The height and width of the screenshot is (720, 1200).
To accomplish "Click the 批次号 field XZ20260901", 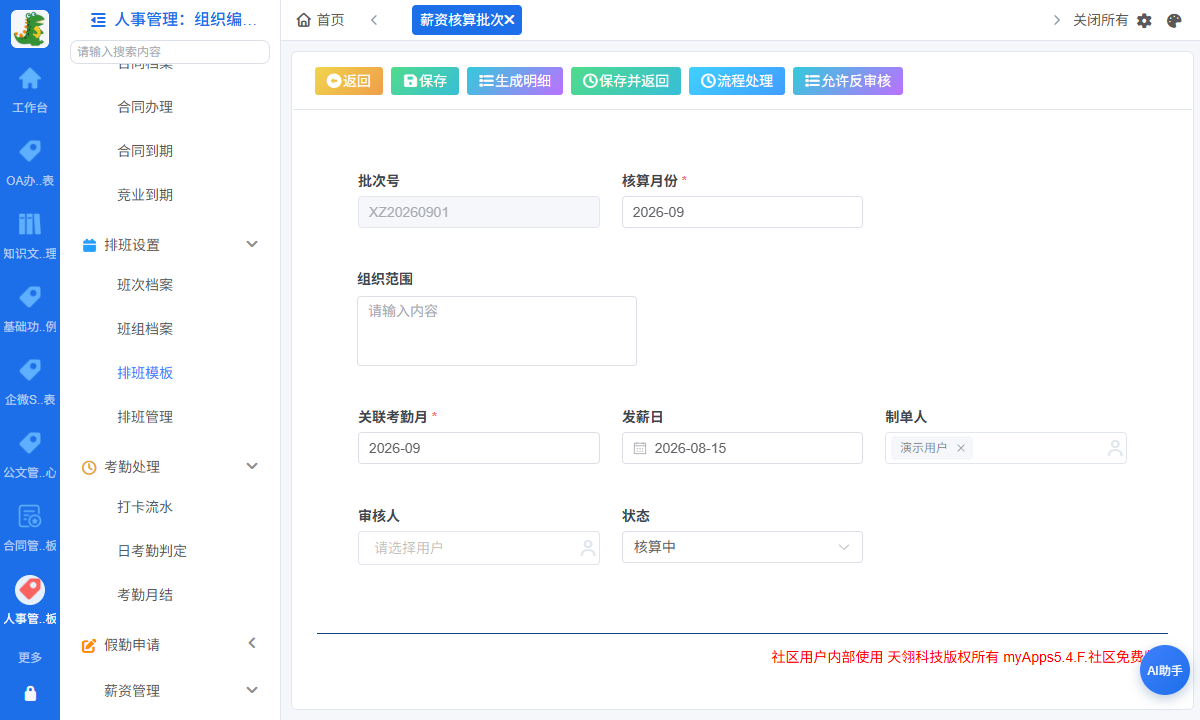I will click(x=479, y=212).
